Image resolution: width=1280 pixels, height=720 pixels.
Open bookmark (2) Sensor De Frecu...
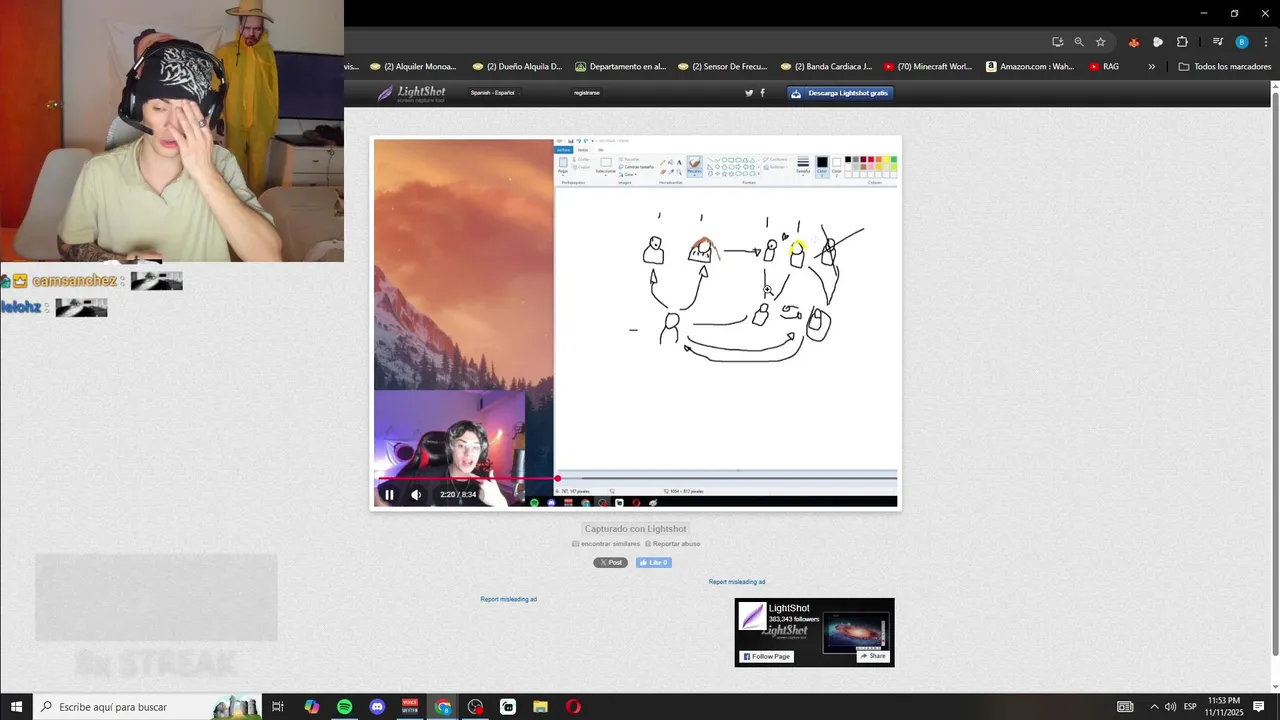coord(722,67)
